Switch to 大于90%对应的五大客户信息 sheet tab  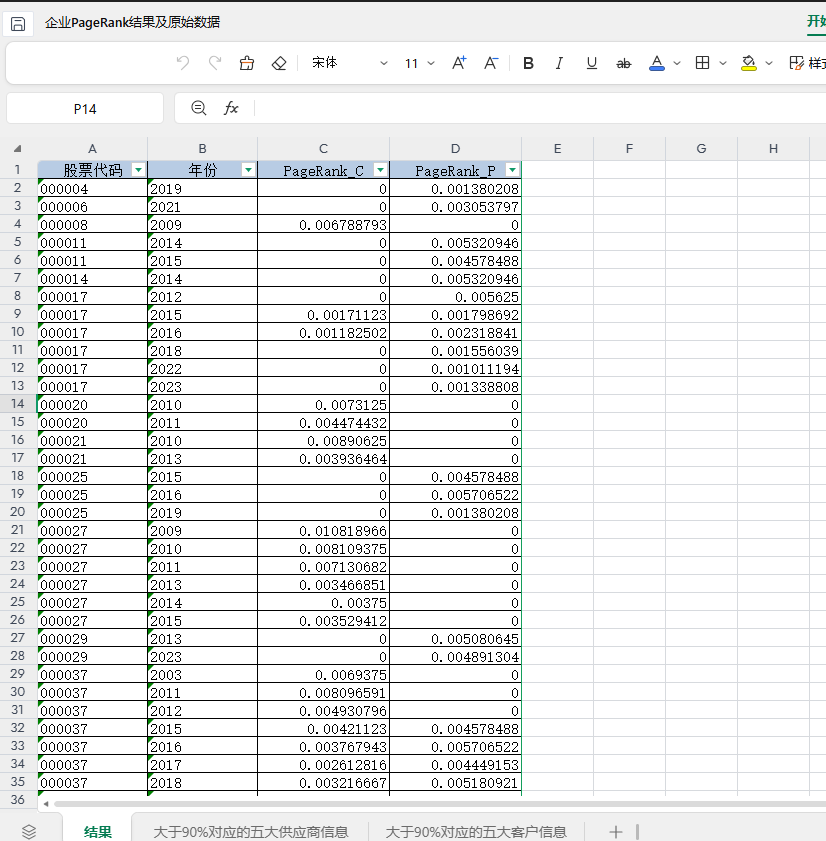click(476, 831)
